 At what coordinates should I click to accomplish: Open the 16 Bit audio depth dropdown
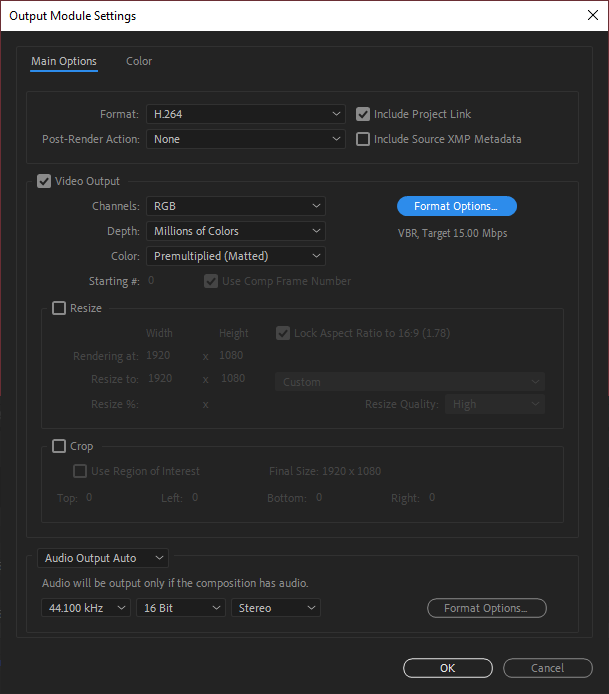point(180,608)
